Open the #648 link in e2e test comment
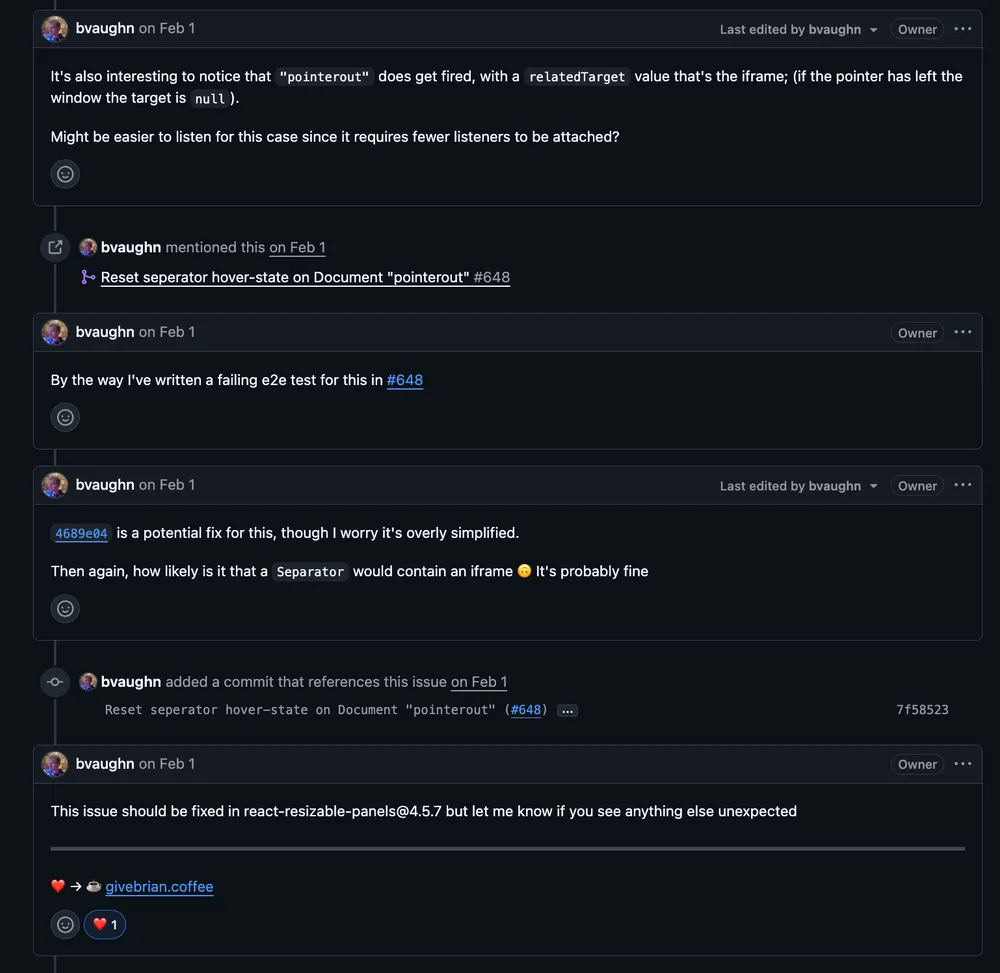This screenshot has width=1000, height=973. 405,380
